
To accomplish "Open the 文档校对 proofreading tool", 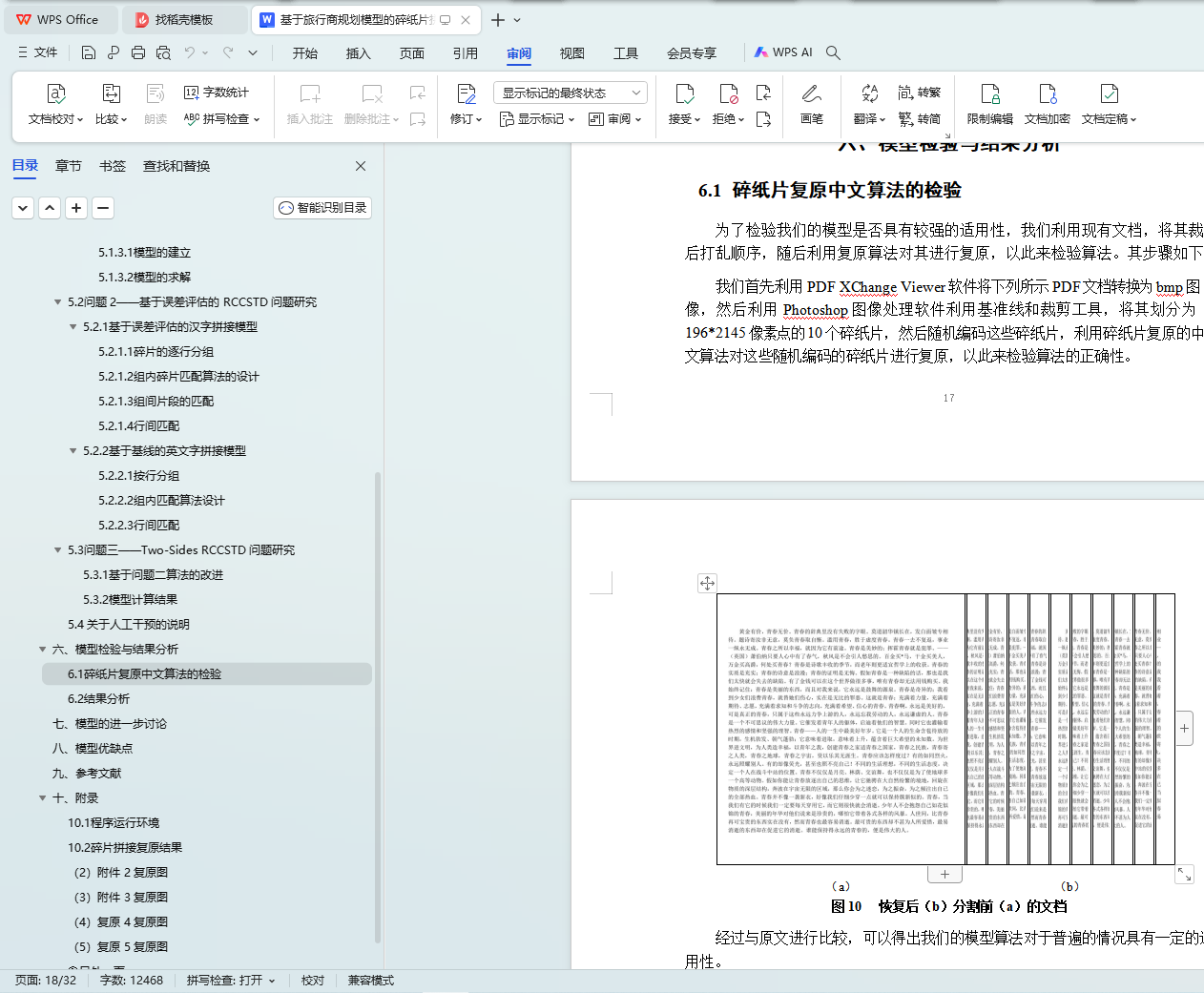I will coord(55,104).
